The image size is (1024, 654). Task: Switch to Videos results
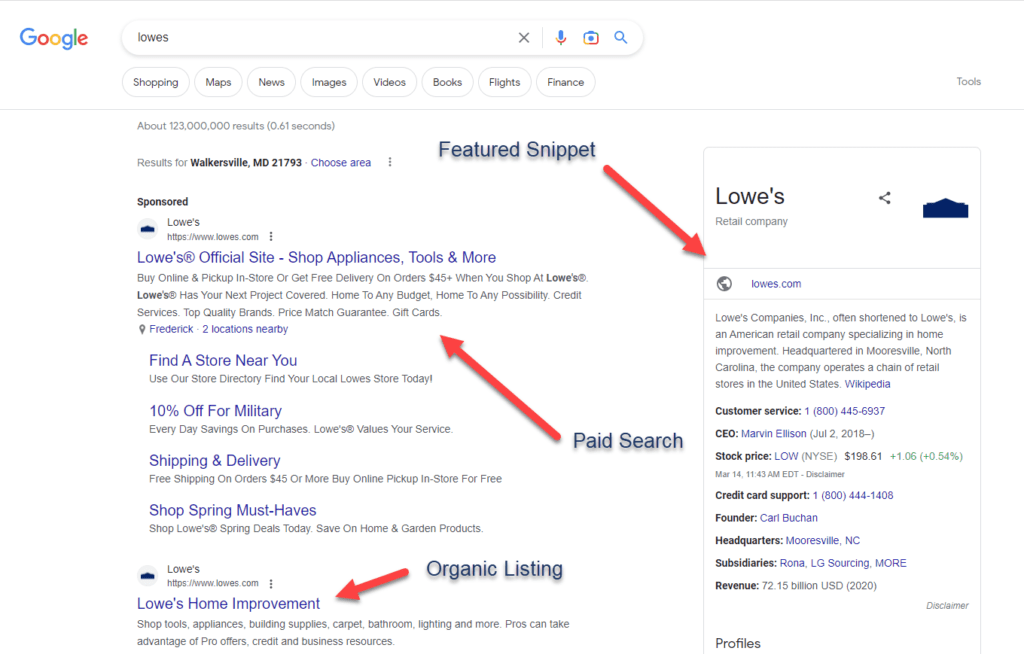coord(389,82)
